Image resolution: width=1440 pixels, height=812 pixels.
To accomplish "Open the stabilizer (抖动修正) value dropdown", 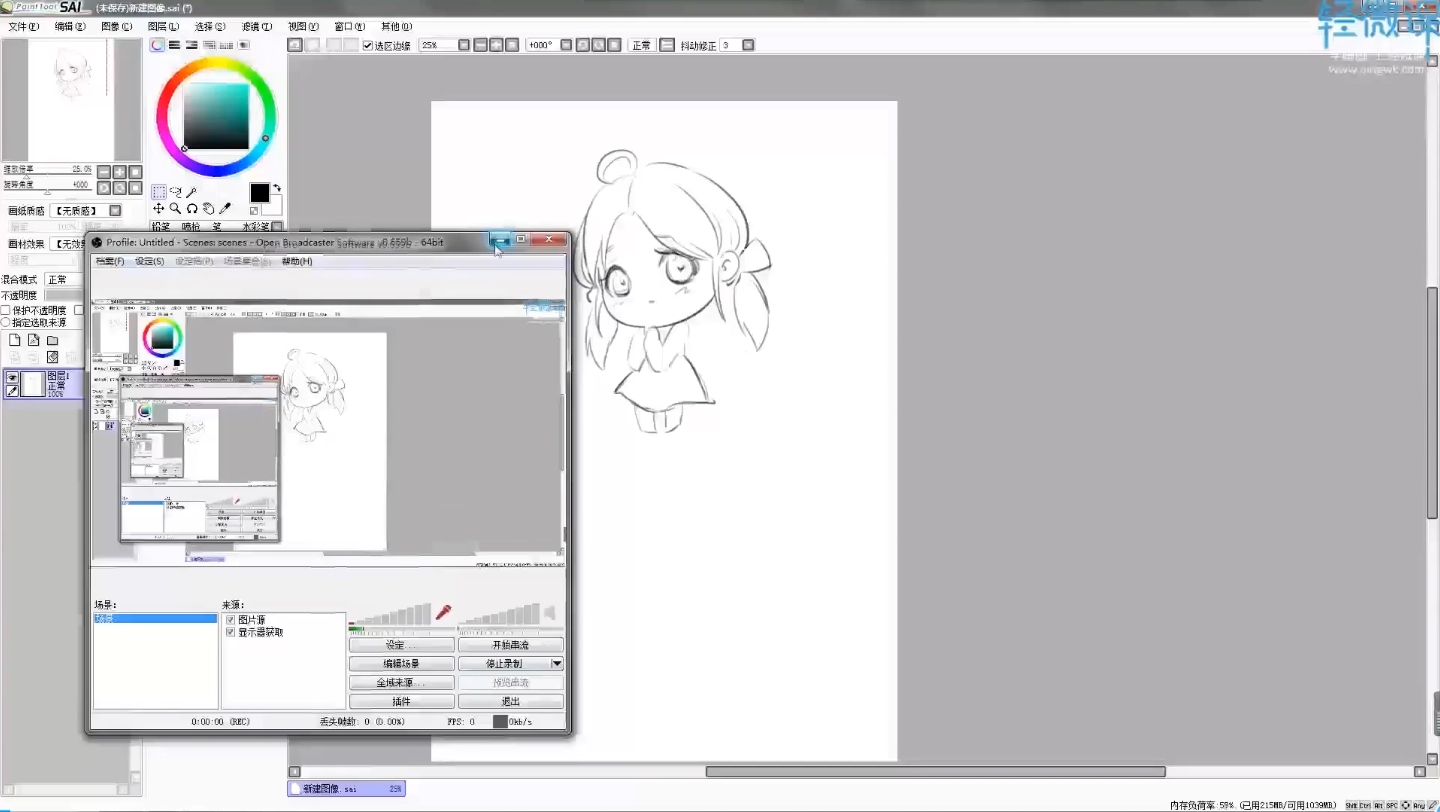I will coord(748,45).
